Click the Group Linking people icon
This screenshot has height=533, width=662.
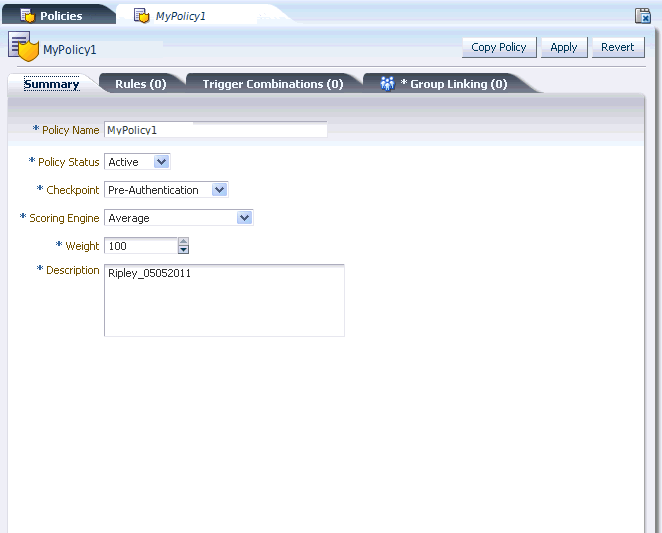pyautogui.click(x=387, y=84)
